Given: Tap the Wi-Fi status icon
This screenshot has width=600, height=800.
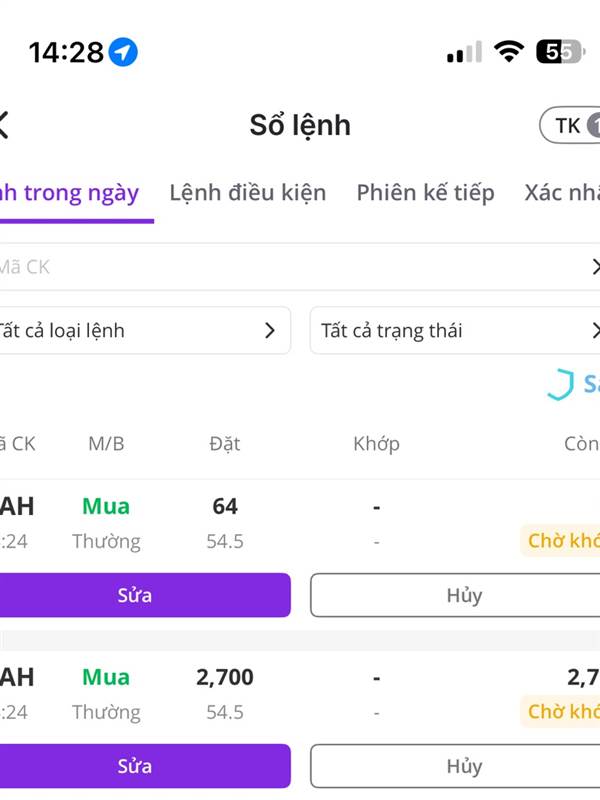Looking at the screenshot, I should (x=510, y=52).
